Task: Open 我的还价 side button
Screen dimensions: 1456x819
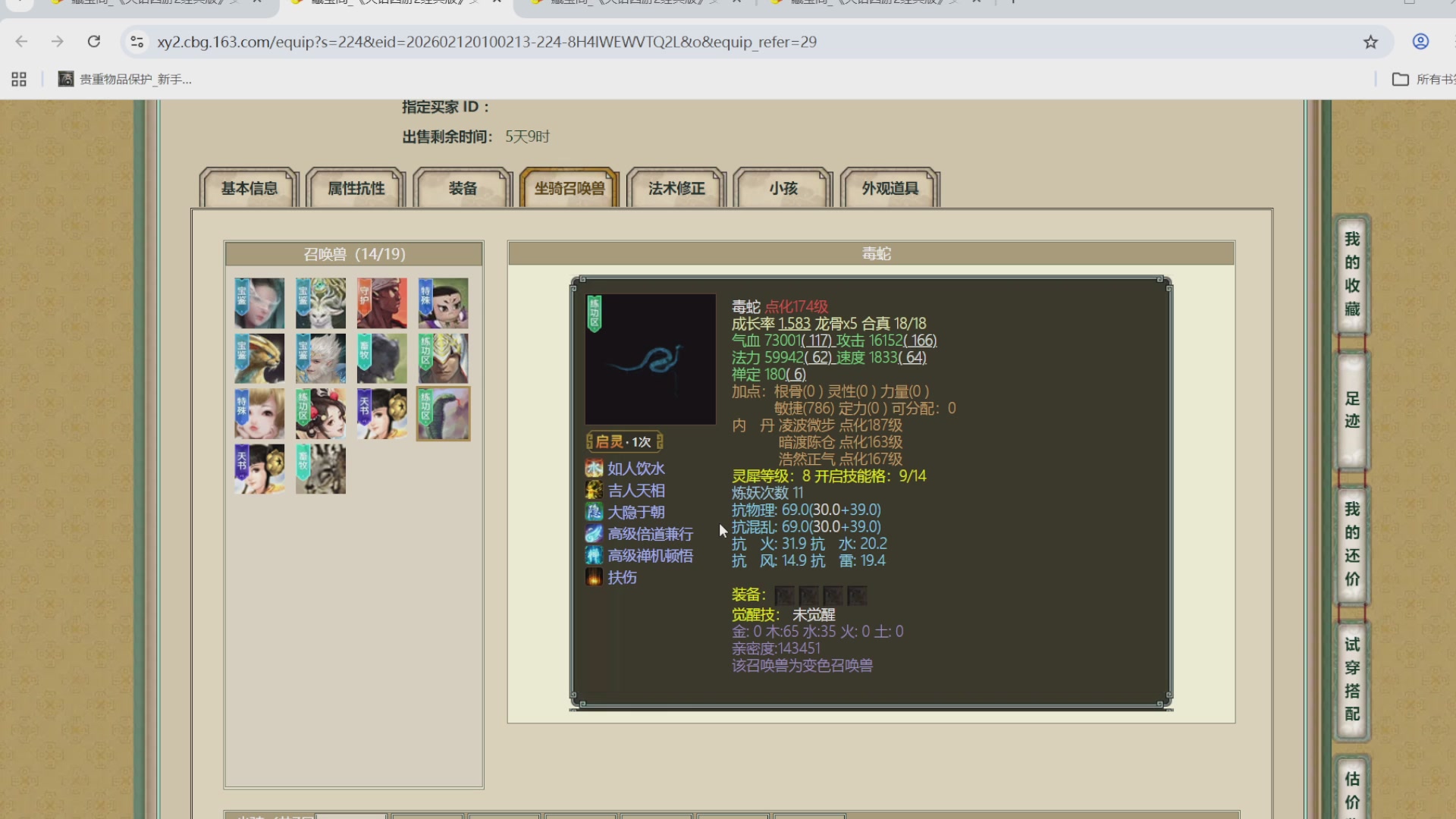Action: tap(1351, 544)
